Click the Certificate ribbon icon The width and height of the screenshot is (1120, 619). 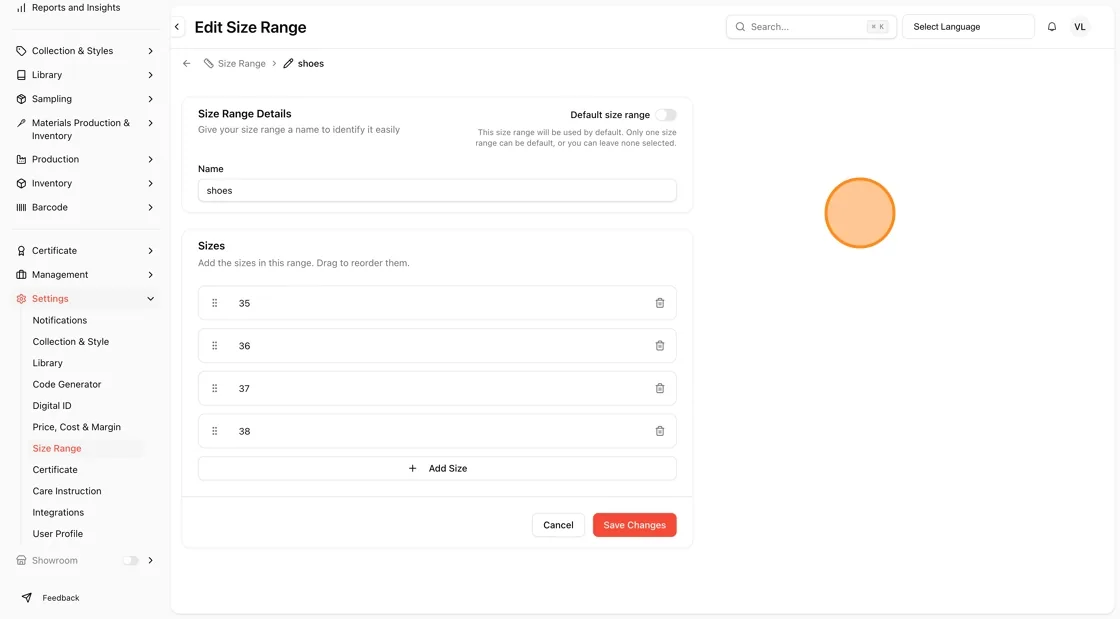click(21, 251)
